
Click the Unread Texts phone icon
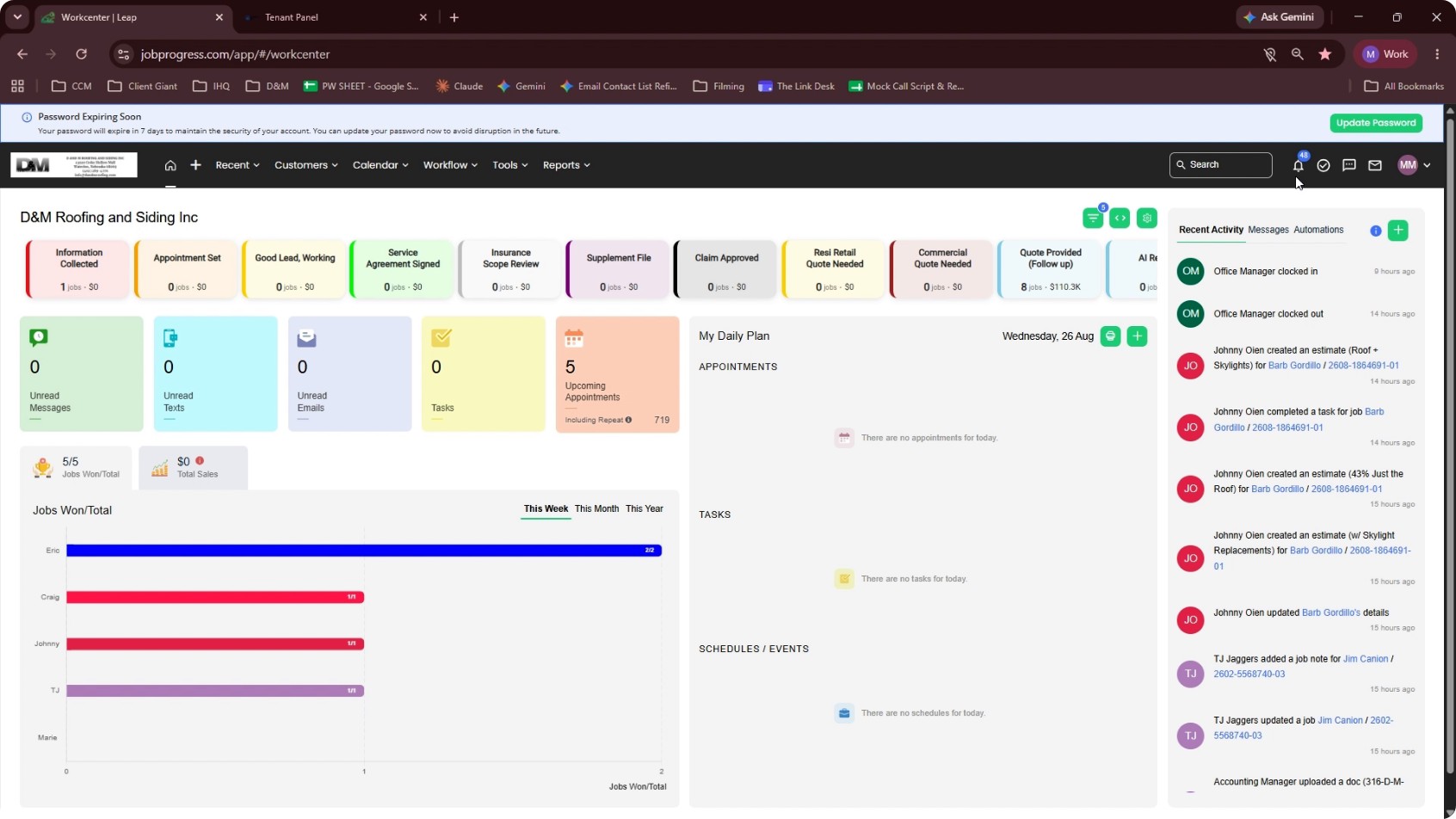(x=170, y=338)
